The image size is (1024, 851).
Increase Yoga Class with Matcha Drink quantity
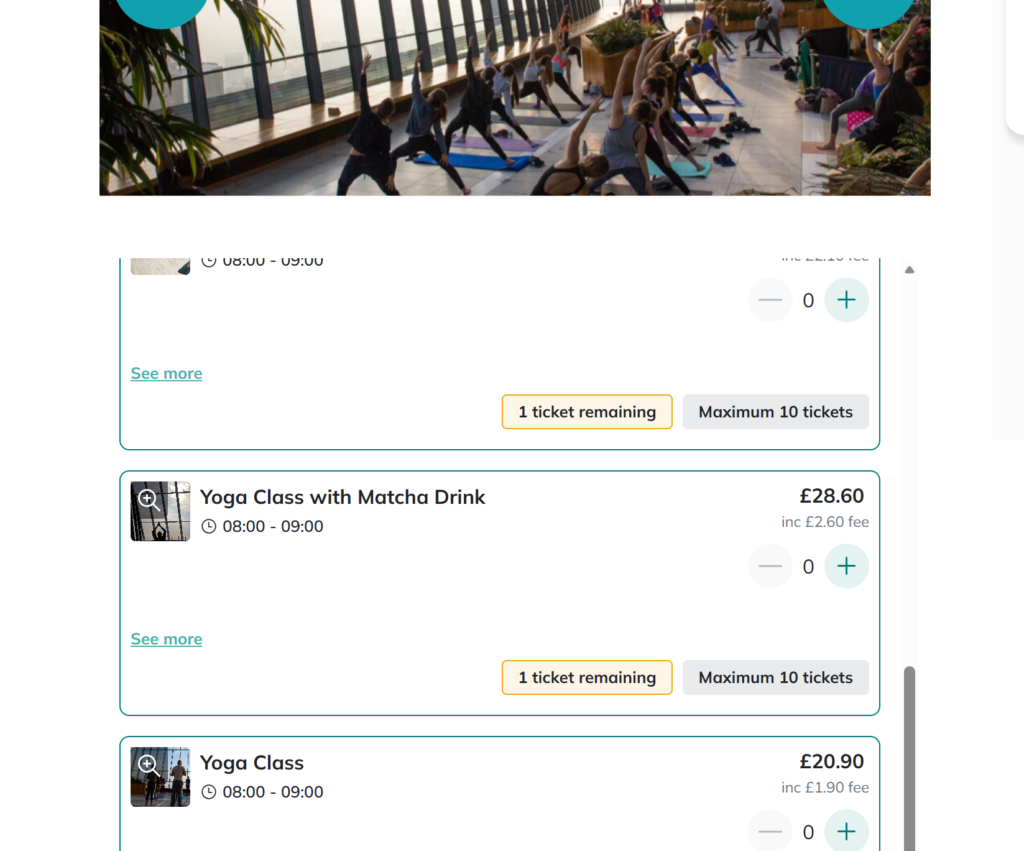tap(846, 566)
